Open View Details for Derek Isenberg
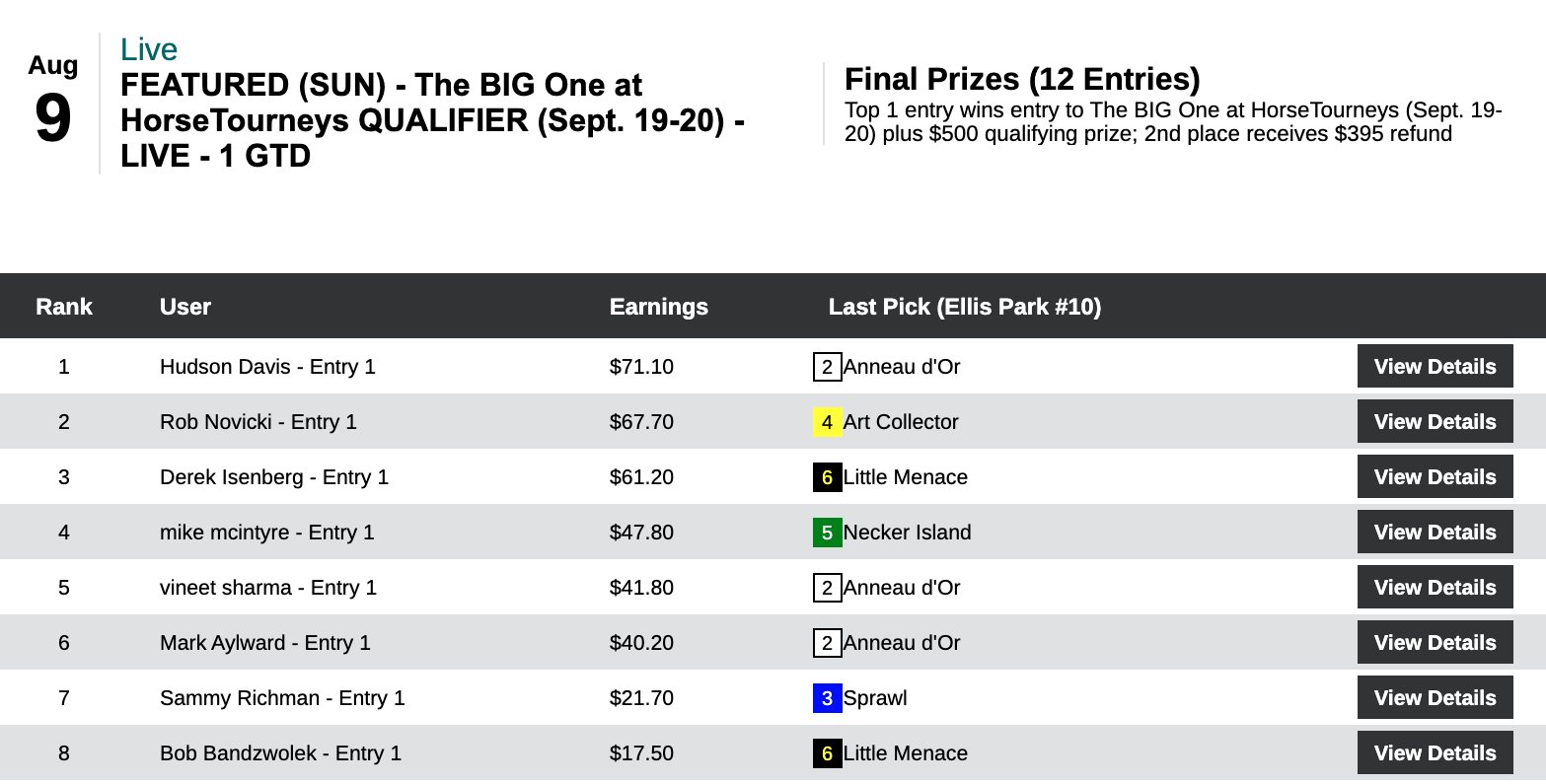The width and height of the screenshot is (1546, 784). click(1435, 477)
